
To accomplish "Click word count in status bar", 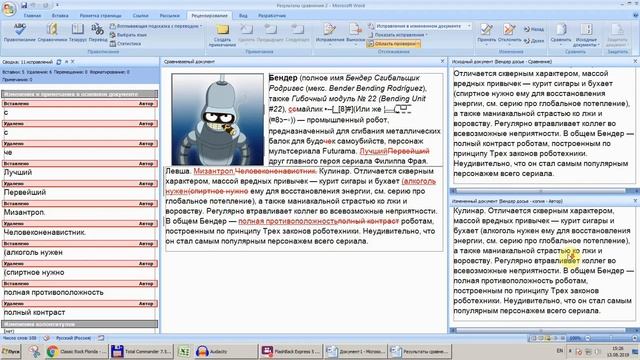I will point(19,338).
